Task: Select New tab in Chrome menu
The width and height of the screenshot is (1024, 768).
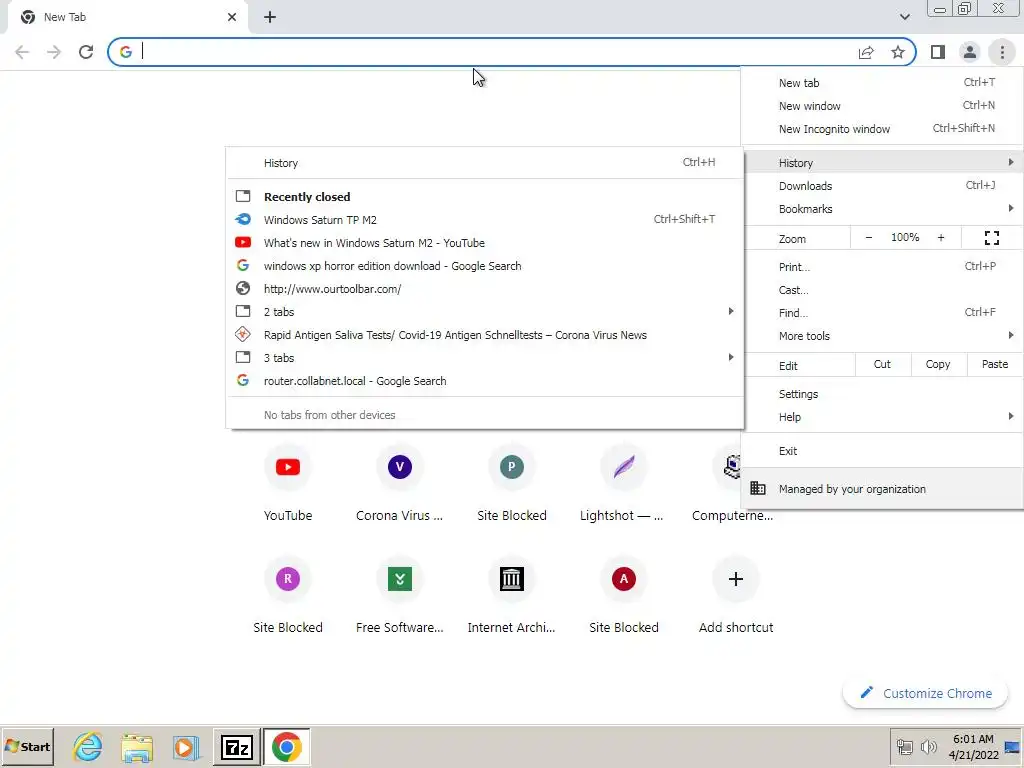Action: (882, 83)
